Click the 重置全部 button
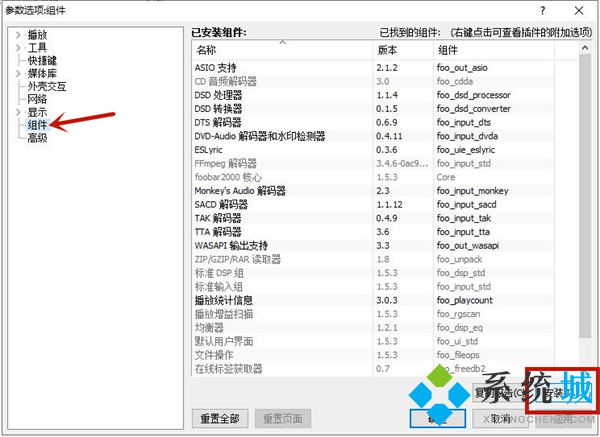Image resolution: width=600 pixels, height=437 pixels. click(220, 419)
